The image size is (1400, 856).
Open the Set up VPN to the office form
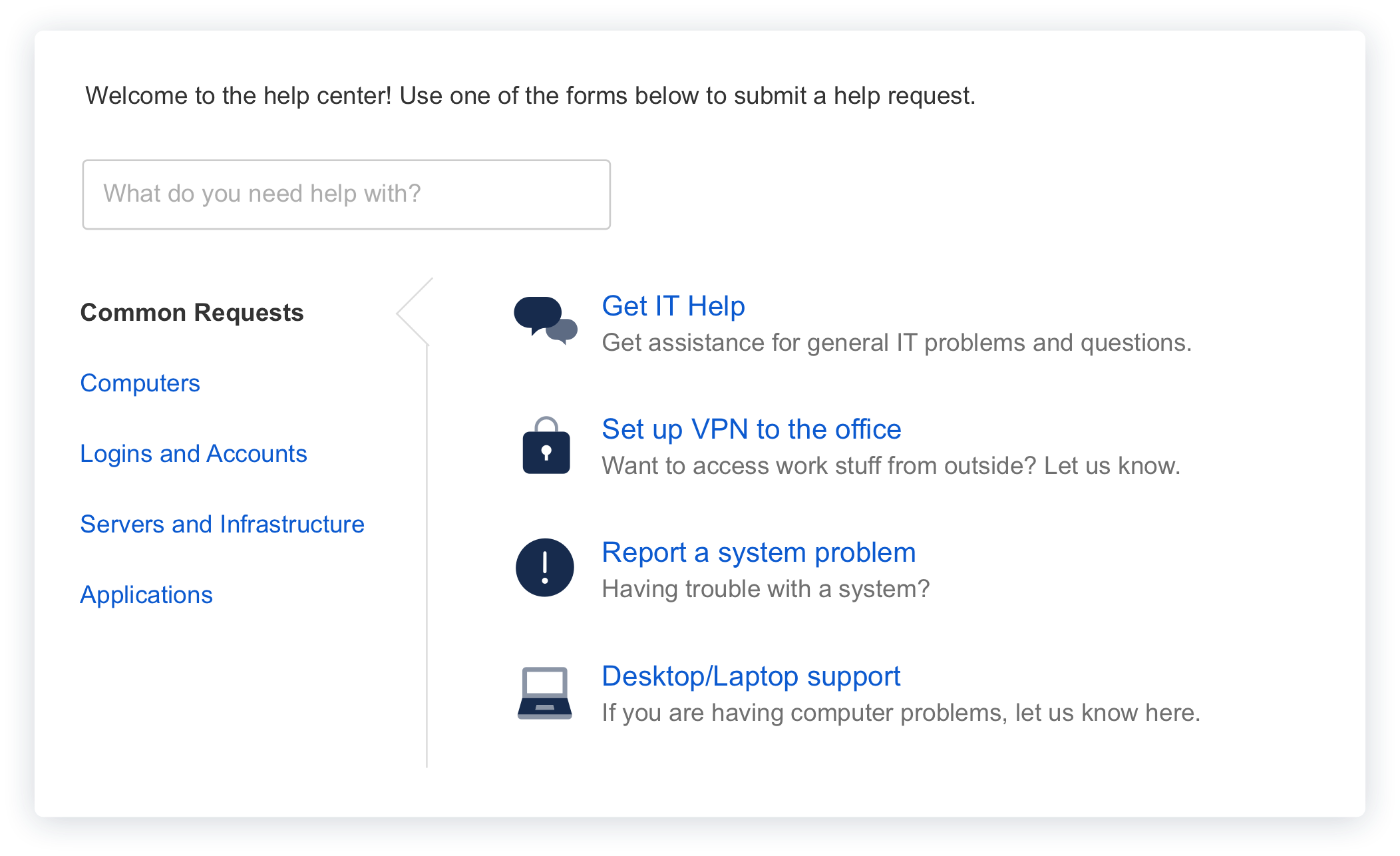751,429
